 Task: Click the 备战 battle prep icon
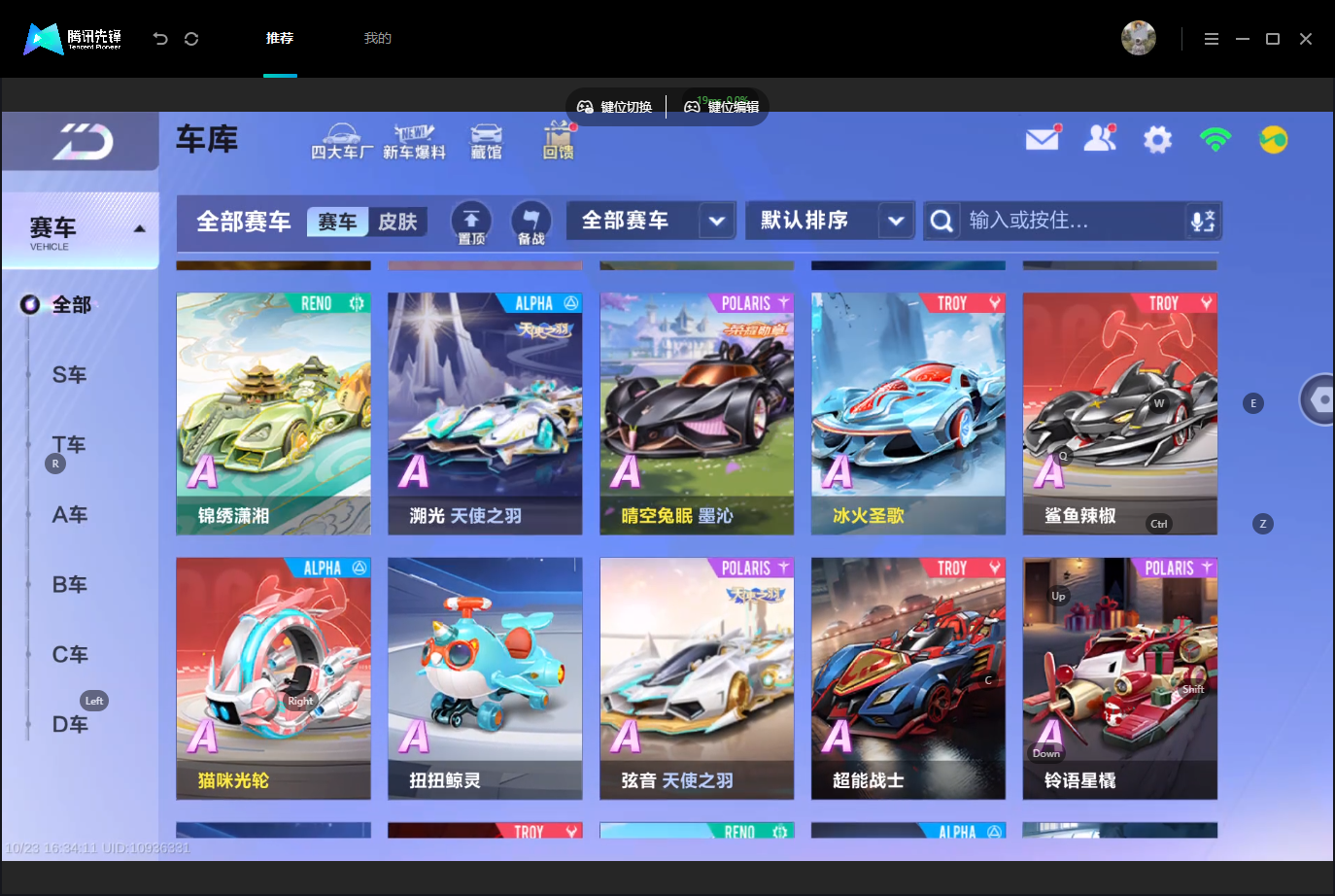click(x=531, y=223)
